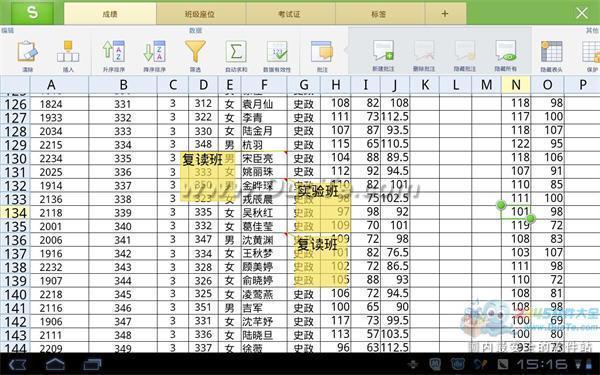Select name cell 李青

(264, 118)
